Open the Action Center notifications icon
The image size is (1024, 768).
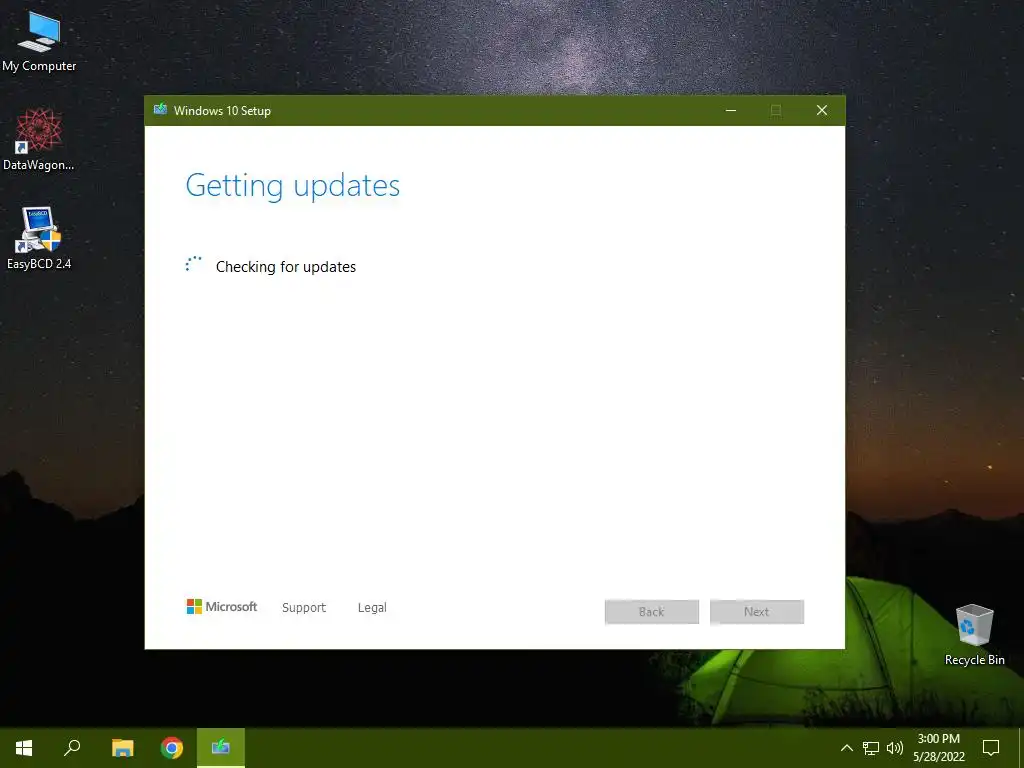[991, 748]
